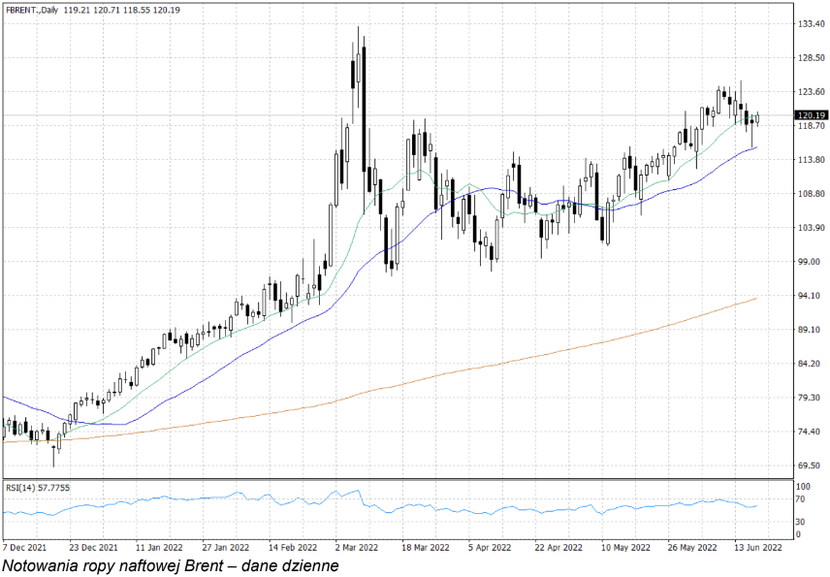The width and height of the screenshot is (830, 577).
Task: Pick the 14 Feb 2022 date label
Action: pyautogui.click(x=290, y=548)
